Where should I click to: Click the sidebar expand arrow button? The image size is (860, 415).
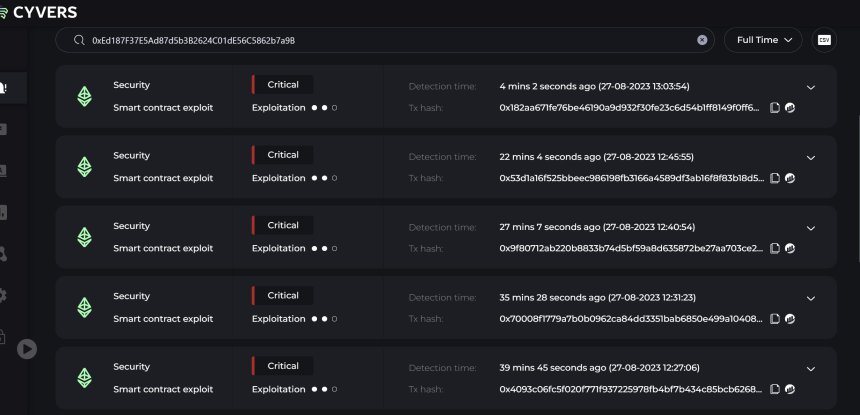click(x=27, y=348)
